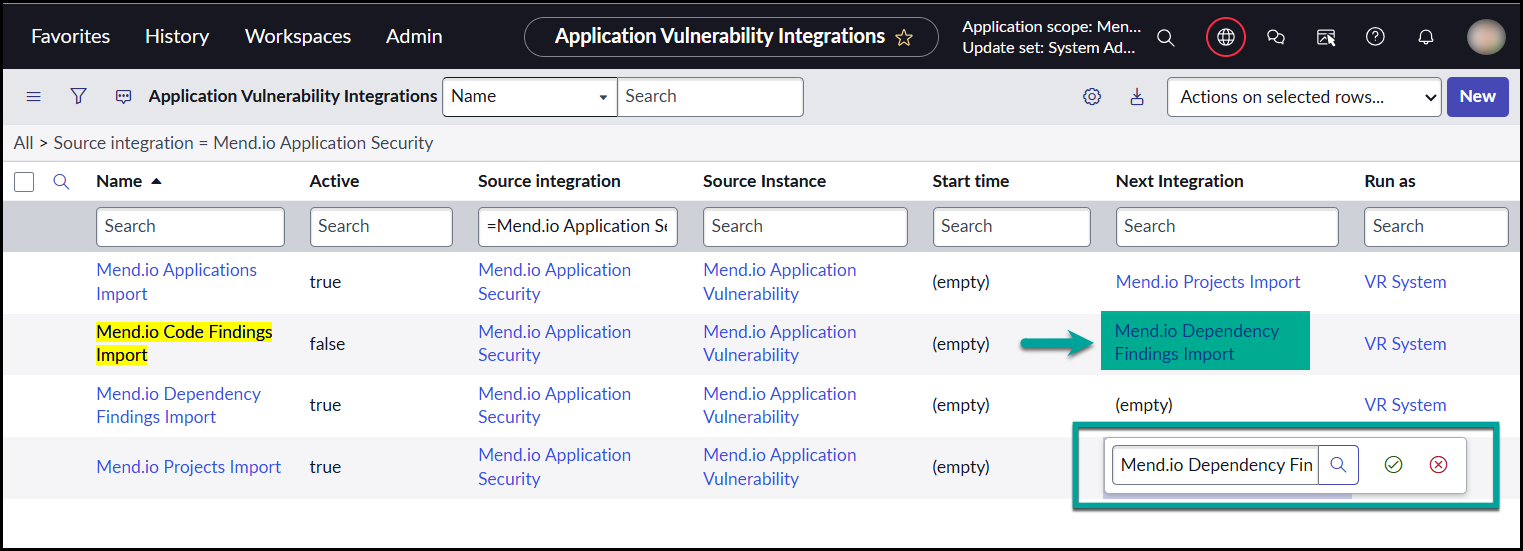
Task: Click the New button
Action: pos(1477,97)
